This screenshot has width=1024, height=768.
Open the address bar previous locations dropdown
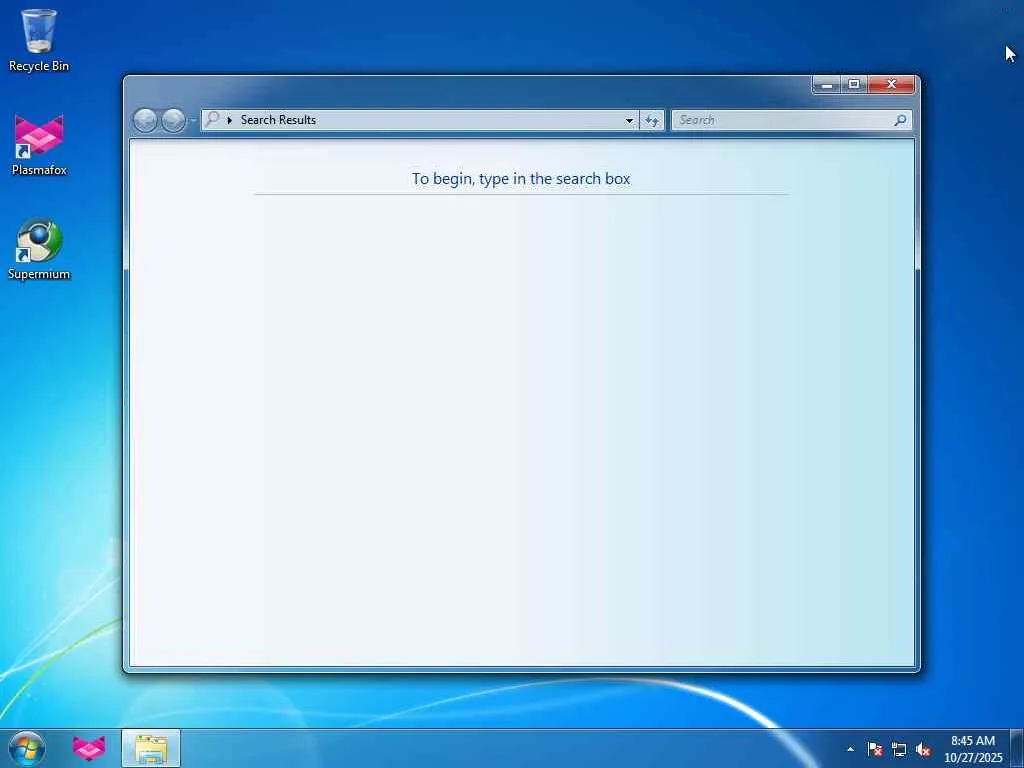point(629,120)
